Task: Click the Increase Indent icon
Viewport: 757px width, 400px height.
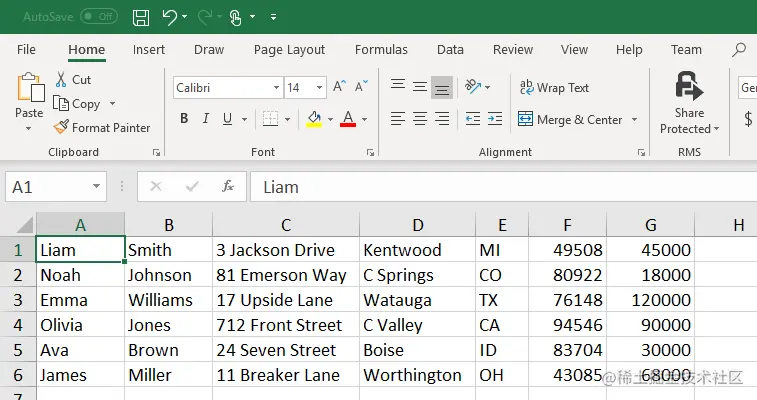Action: (495, 119)
